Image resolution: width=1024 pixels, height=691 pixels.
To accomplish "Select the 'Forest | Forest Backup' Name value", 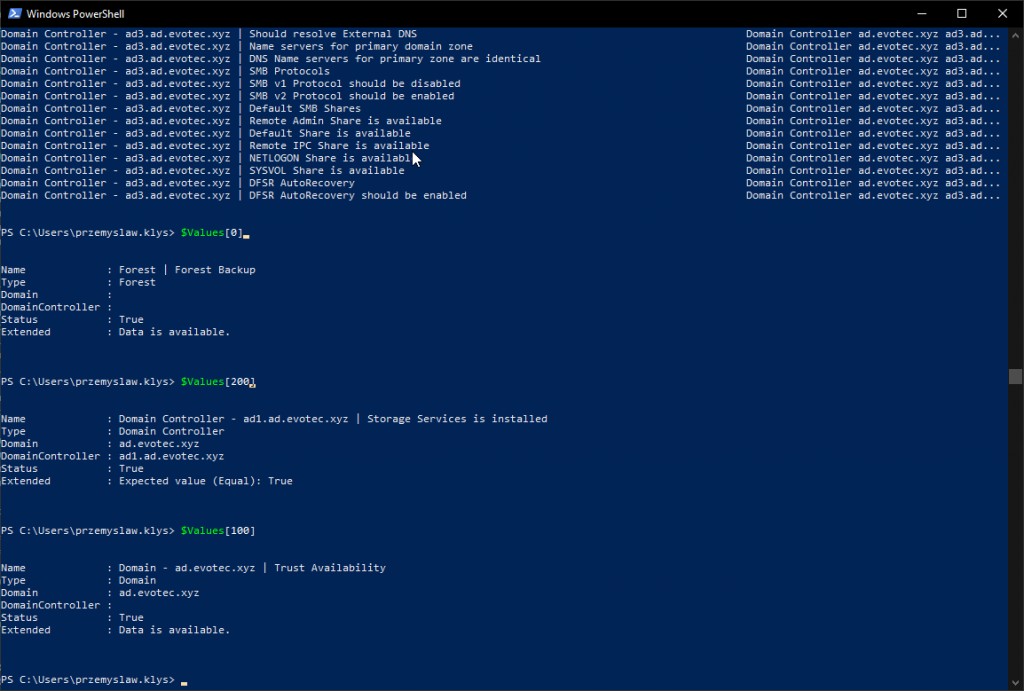I will [x=190, y=269].
